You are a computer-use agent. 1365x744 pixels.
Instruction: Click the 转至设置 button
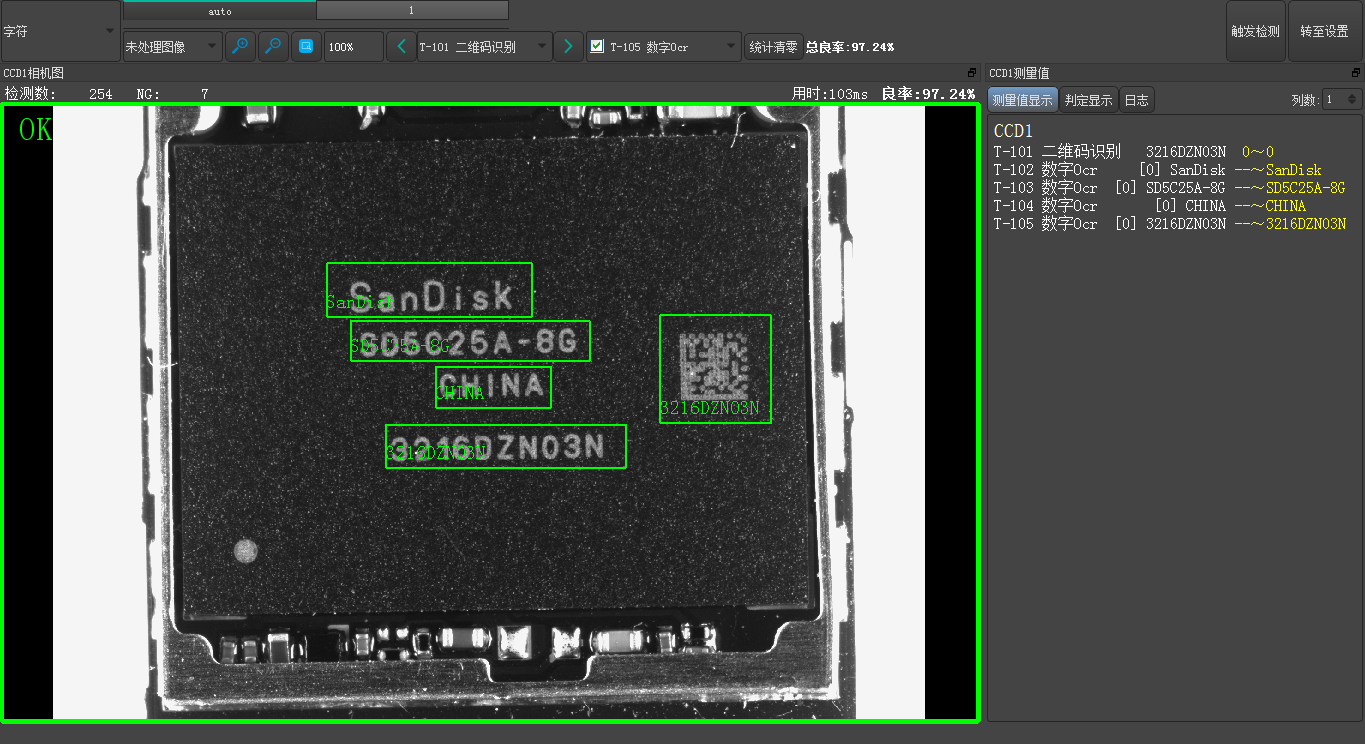click(x=1324, y=31)
